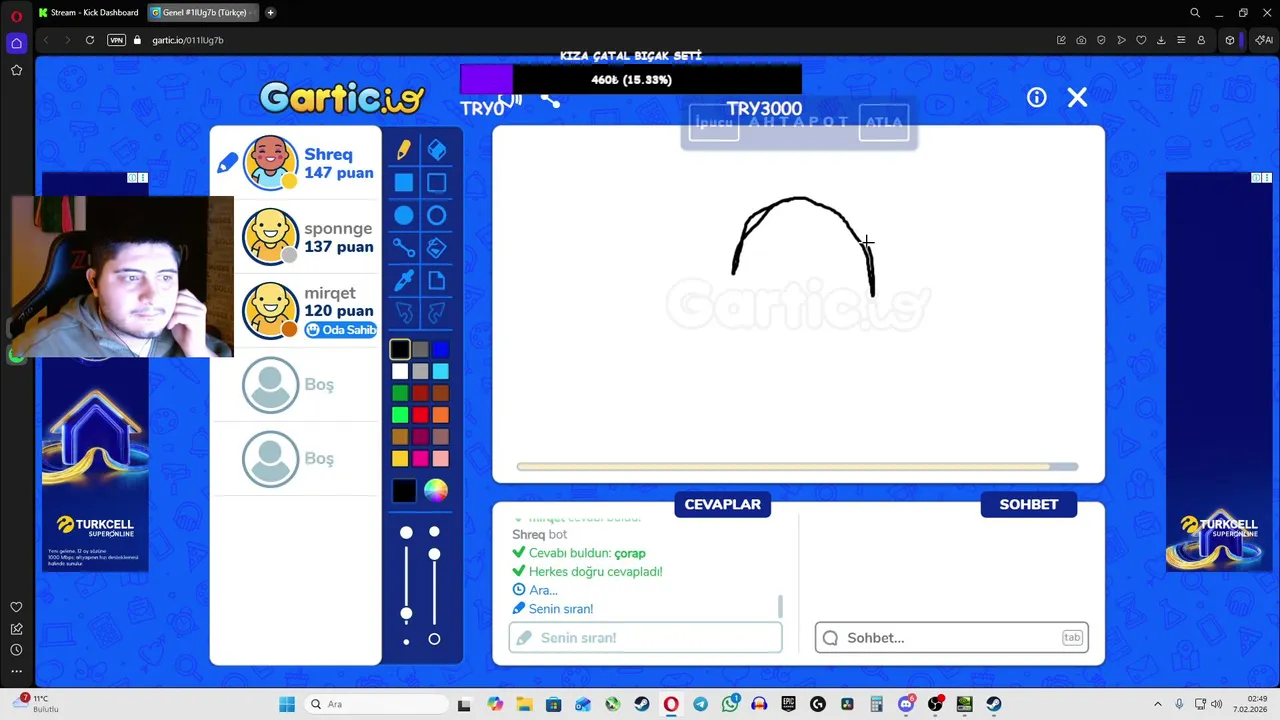The image size is (1280, 720).
Task: Select the outlined circle tool
Action: coord(437,216)
